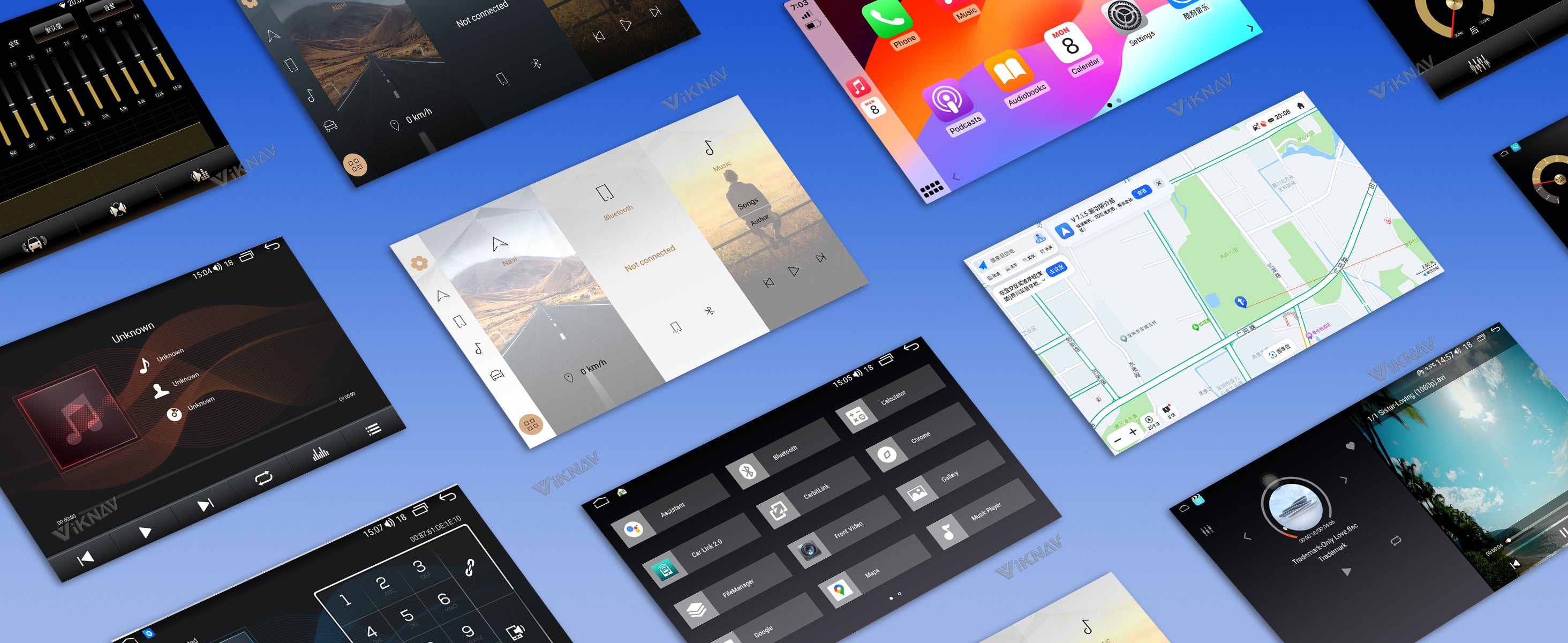This screenshot has width=1568, height=643.
Task: Open 2D view compass on the map
Action: (x=1150, y=422)
